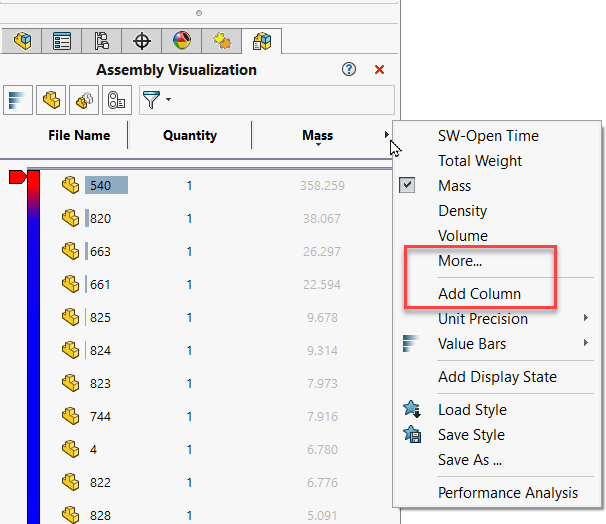
Task: Choose Load Style from the menu
Action: [472, 410]
